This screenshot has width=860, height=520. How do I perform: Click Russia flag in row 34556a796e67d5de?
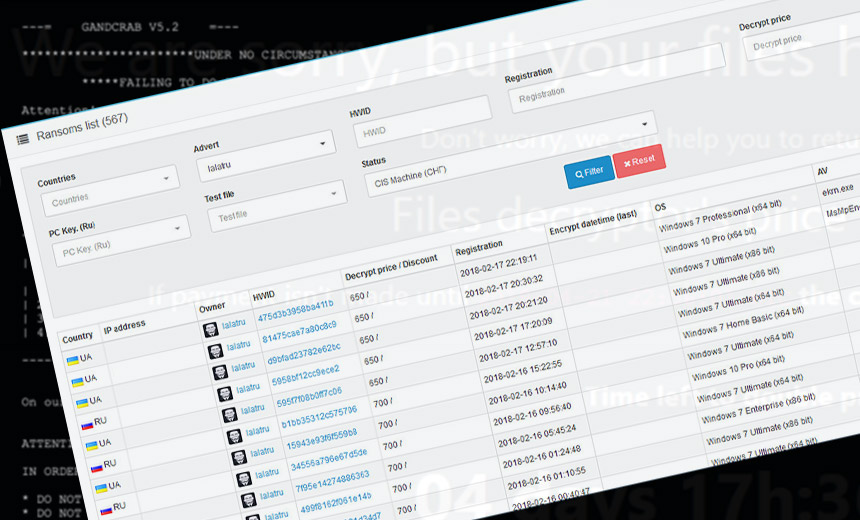point(106,510)
